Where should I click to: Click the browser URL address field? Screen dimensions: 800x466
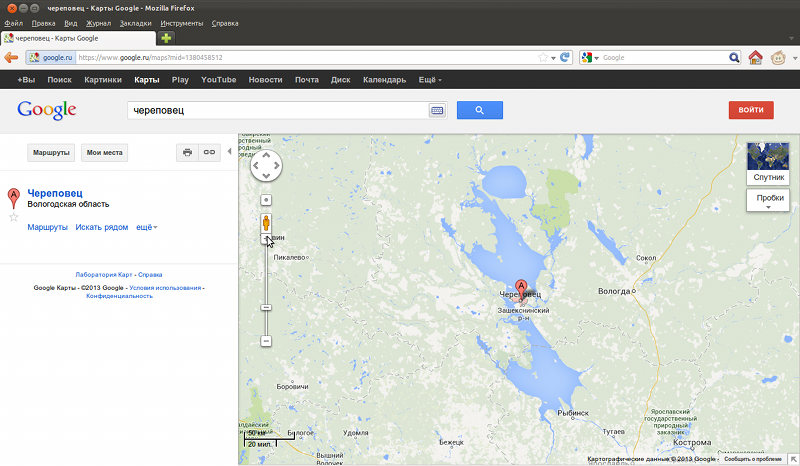(306, 58)
